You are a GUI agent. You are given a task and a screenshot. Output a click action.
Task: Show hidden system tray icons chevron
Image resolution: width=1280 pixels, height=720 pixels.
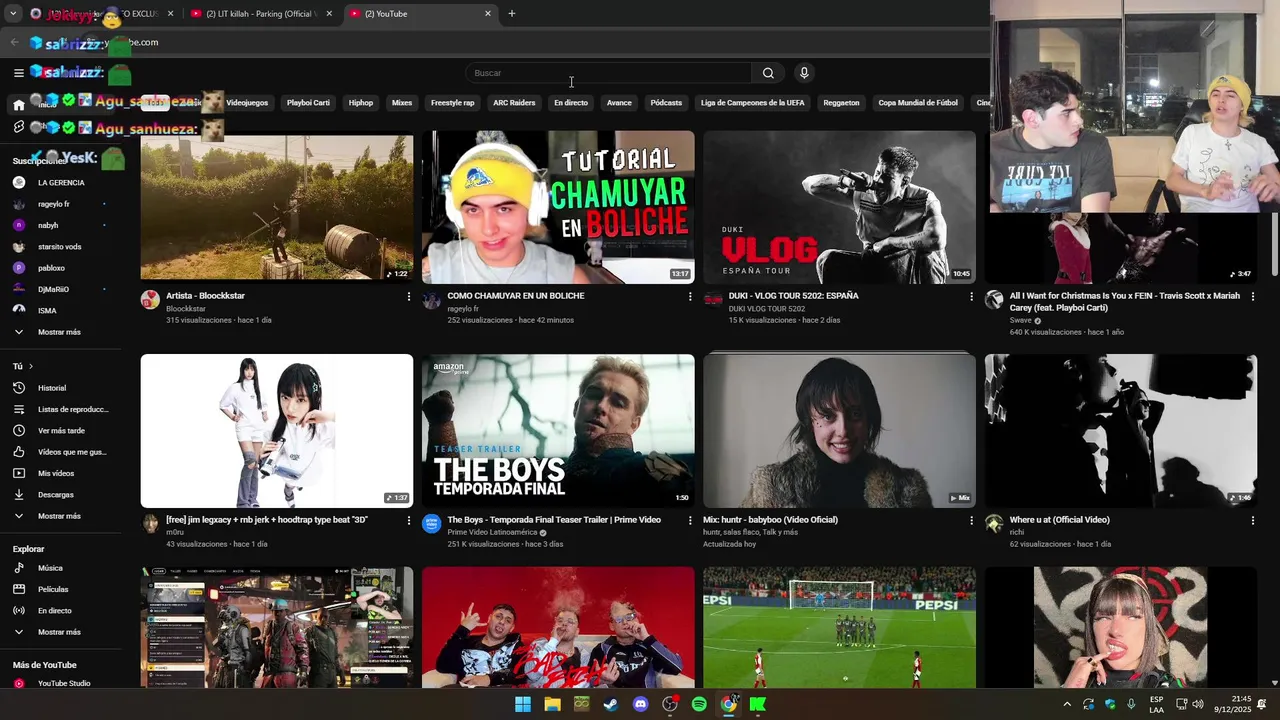tap(1067, 704)
